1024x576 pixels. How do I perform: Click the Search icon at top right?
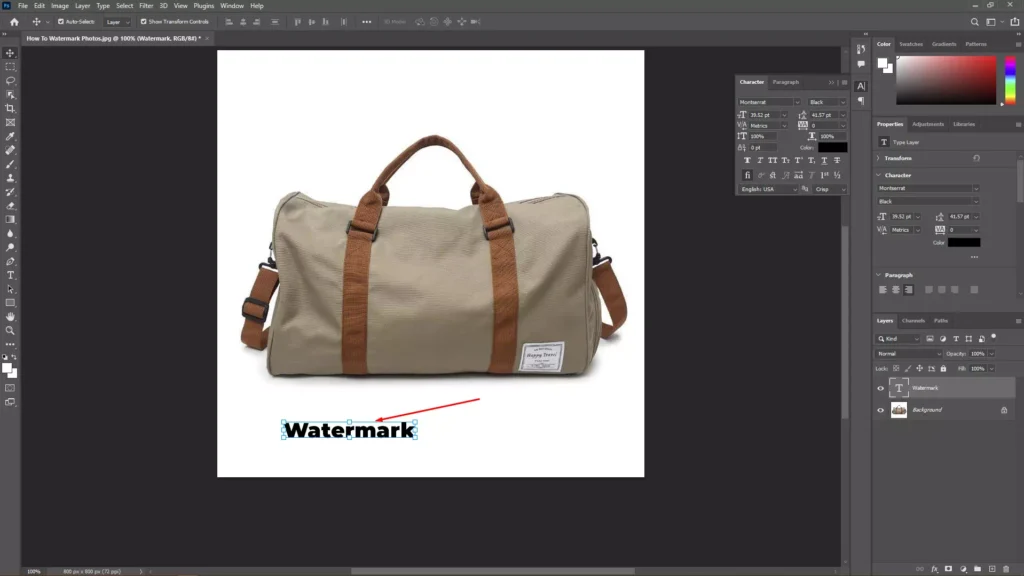974,22
